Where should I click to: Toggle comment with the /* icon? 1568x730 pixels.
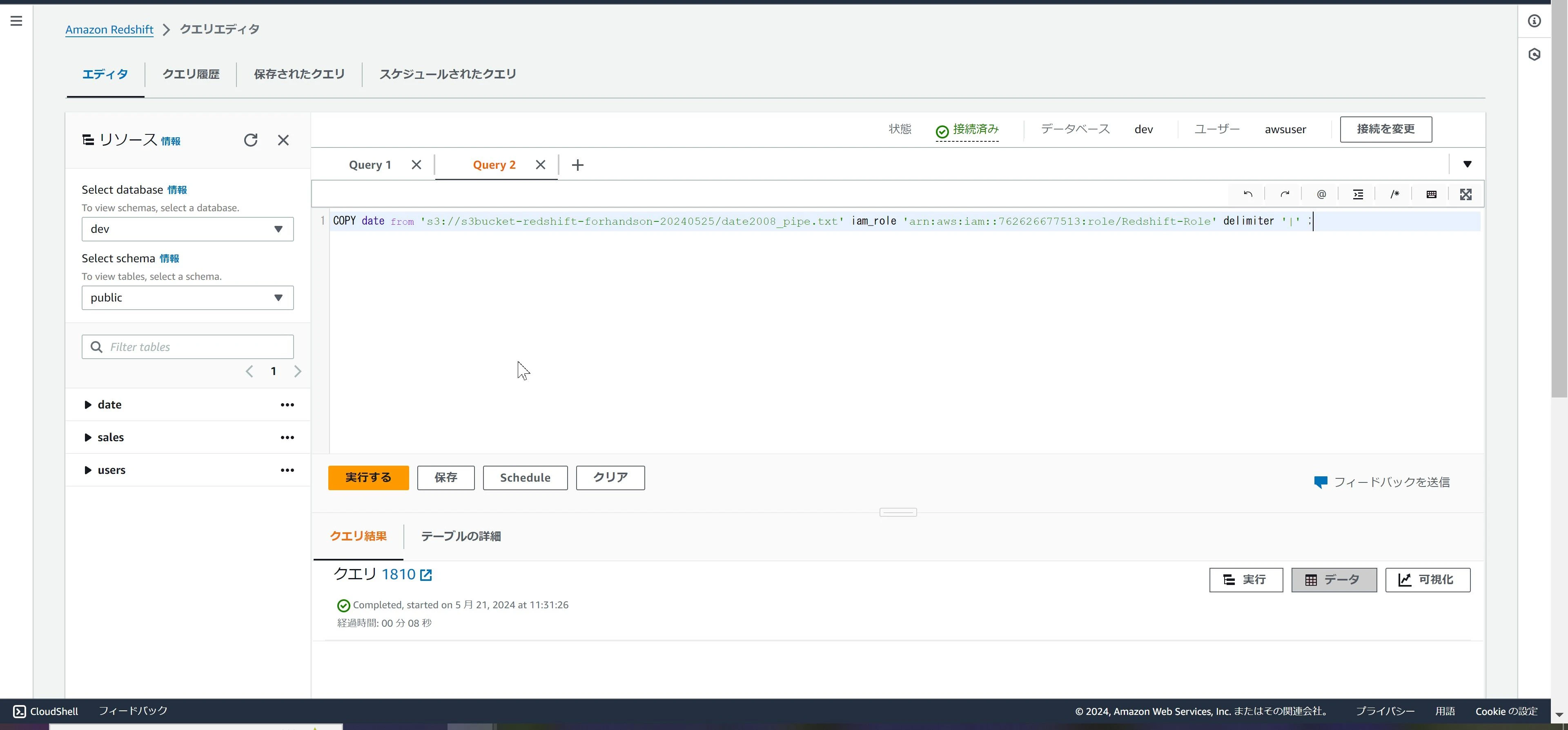(x=1394, y=194)
